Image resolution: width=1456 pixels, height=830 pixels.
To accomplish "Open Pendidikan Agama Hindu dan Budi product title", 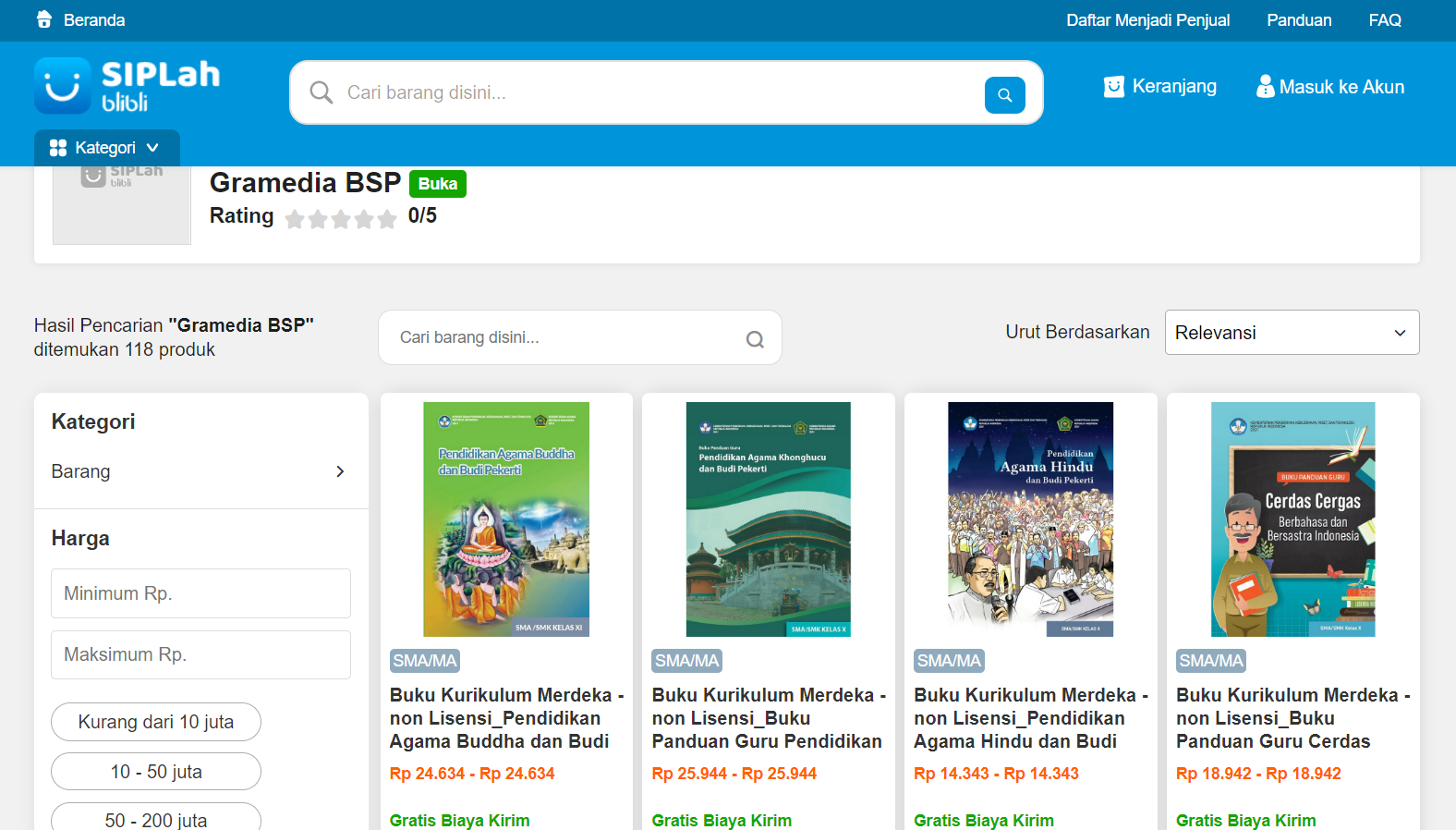I will pos(1031,718).
